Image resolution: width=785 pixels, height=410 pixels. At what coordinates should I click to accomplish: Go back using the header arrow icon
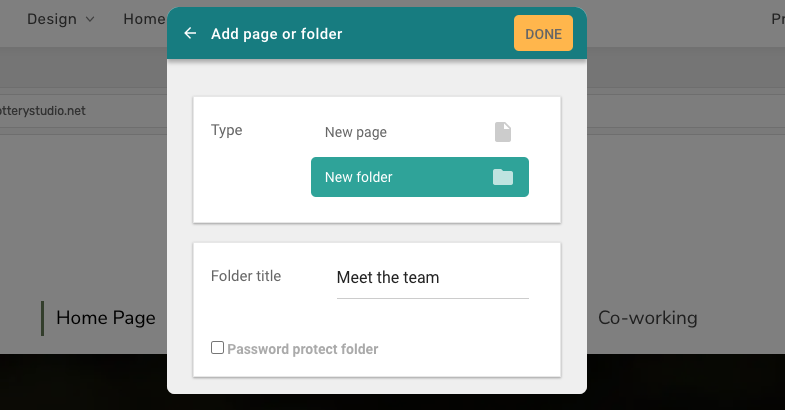tap(190, 34)
